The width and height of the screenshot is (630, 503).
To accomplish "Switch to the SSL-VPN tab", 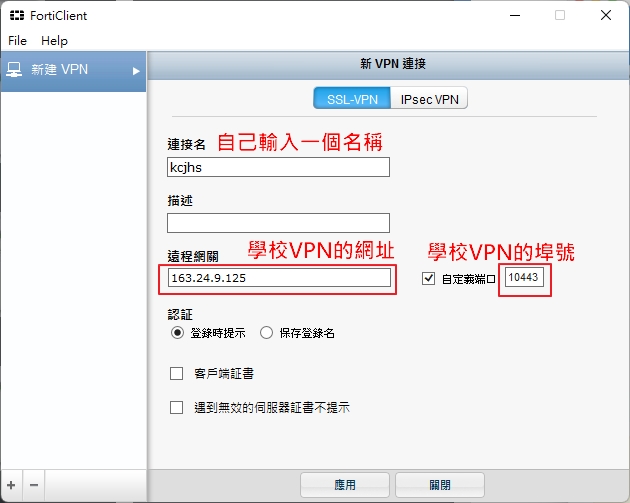I will tap(352, 98).
